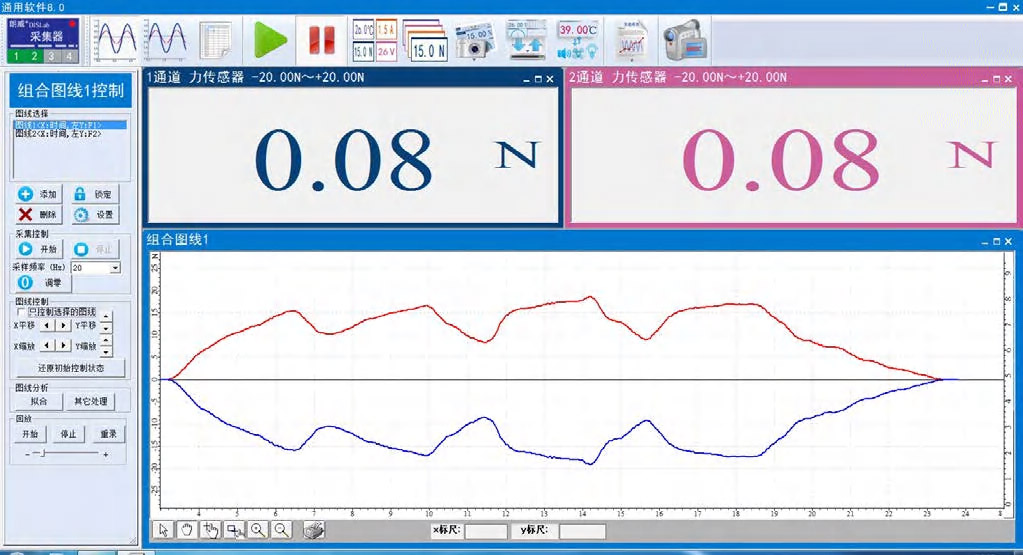This screenshot has width=1023, height=555.
Task: Click the red pause button in toolbar
Action: click(321, 40)
